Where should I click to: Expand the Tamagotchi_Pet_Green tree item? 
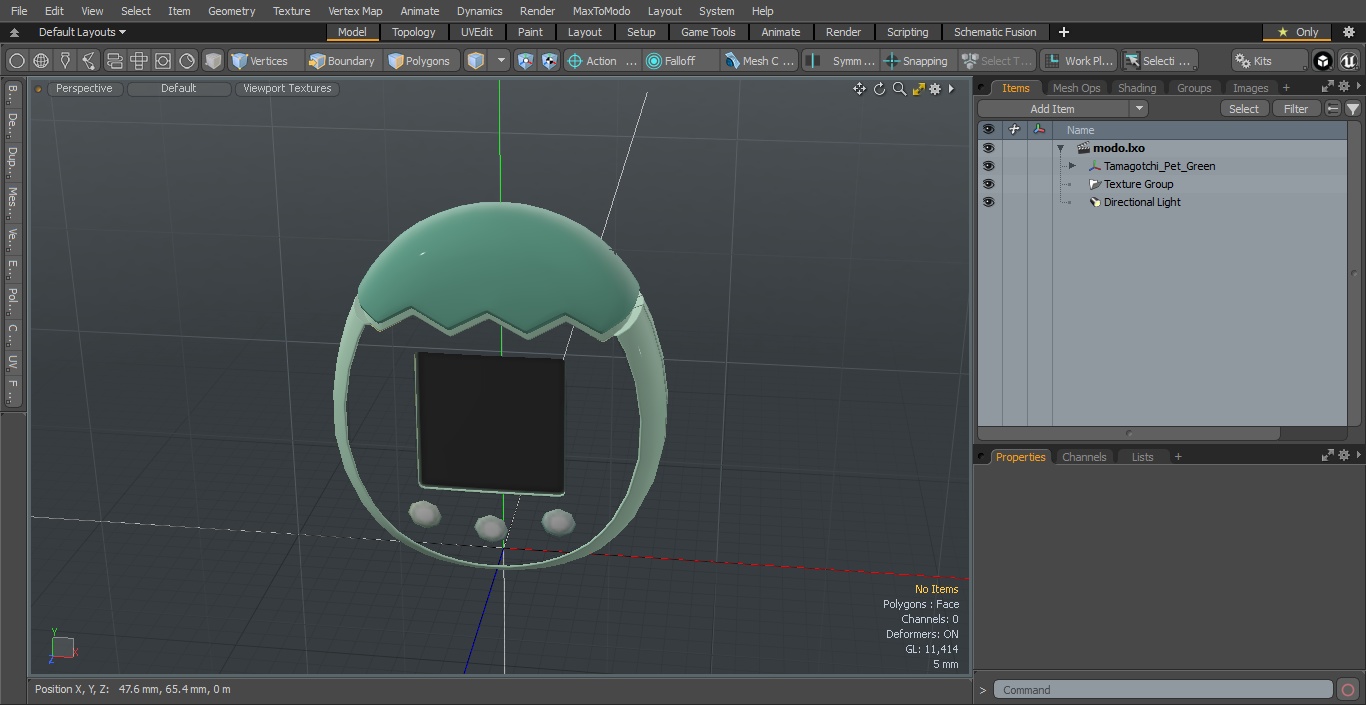[1072, 166]
